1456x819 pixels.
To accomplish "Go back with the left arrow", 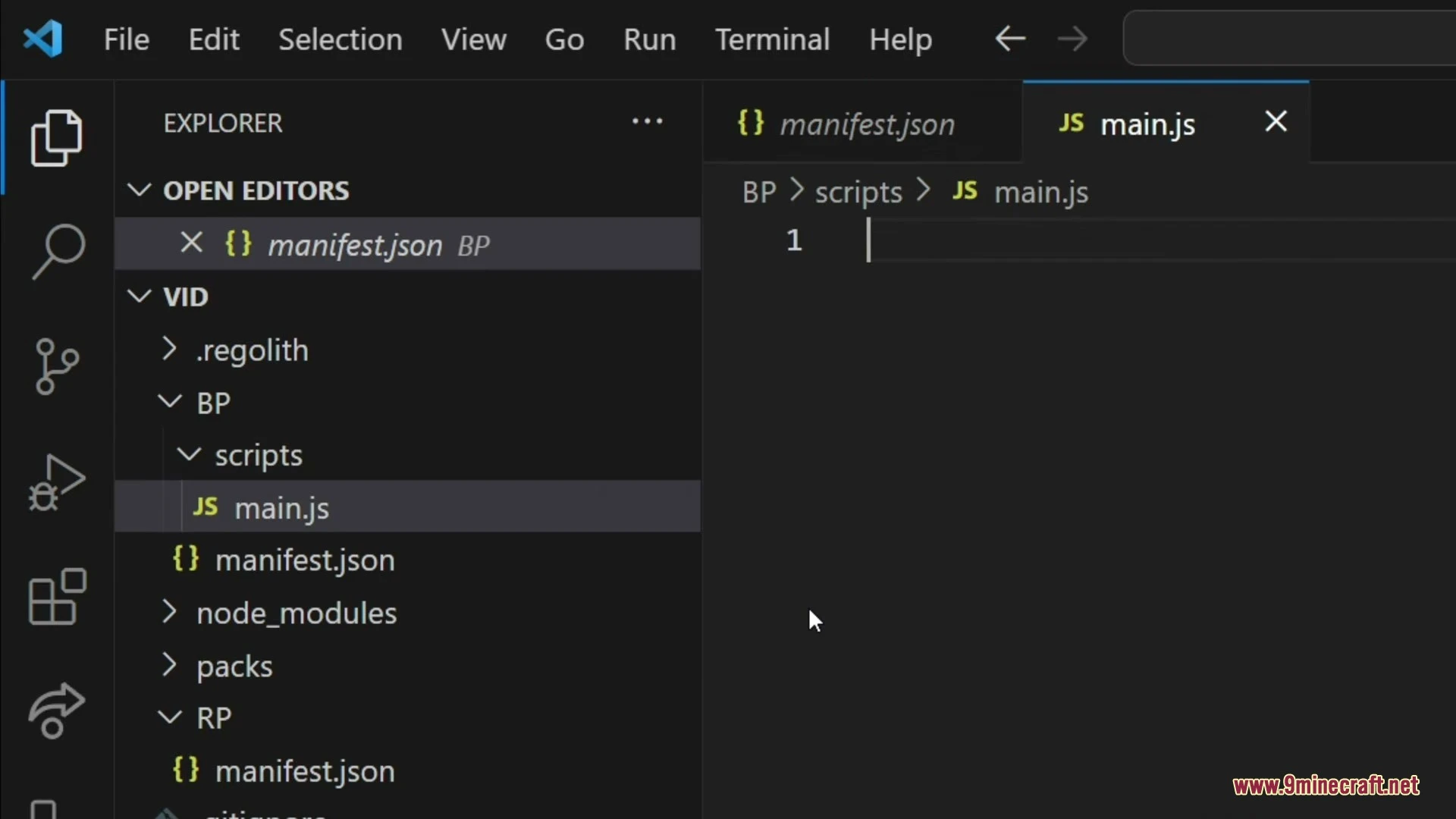I will 1010,39.
